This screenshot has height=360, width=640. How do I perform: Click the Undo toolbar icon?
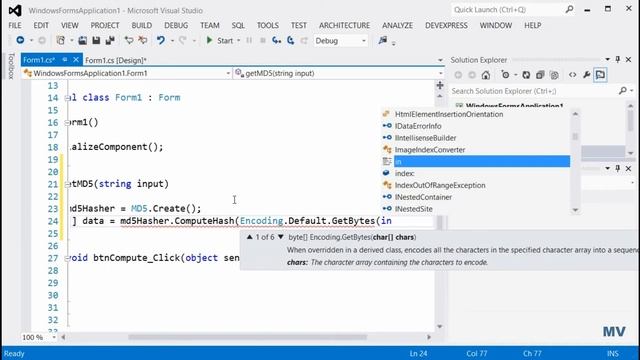click(161, 40)
